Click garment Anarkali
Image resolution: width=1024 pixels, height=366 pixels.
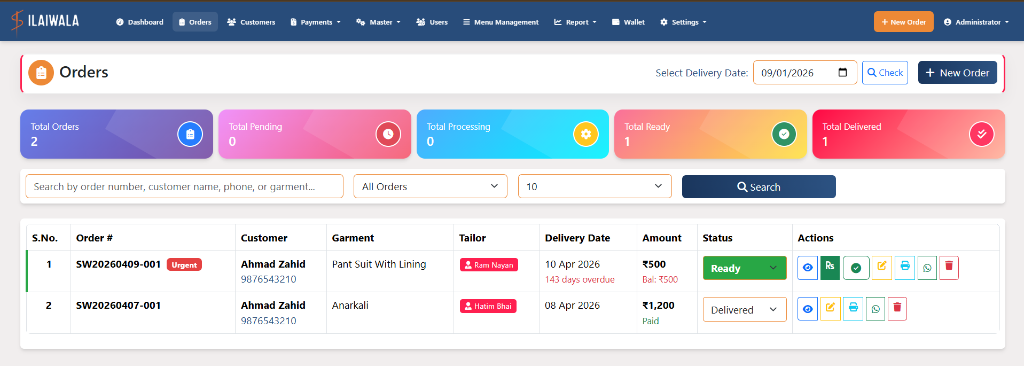point(351,305)
